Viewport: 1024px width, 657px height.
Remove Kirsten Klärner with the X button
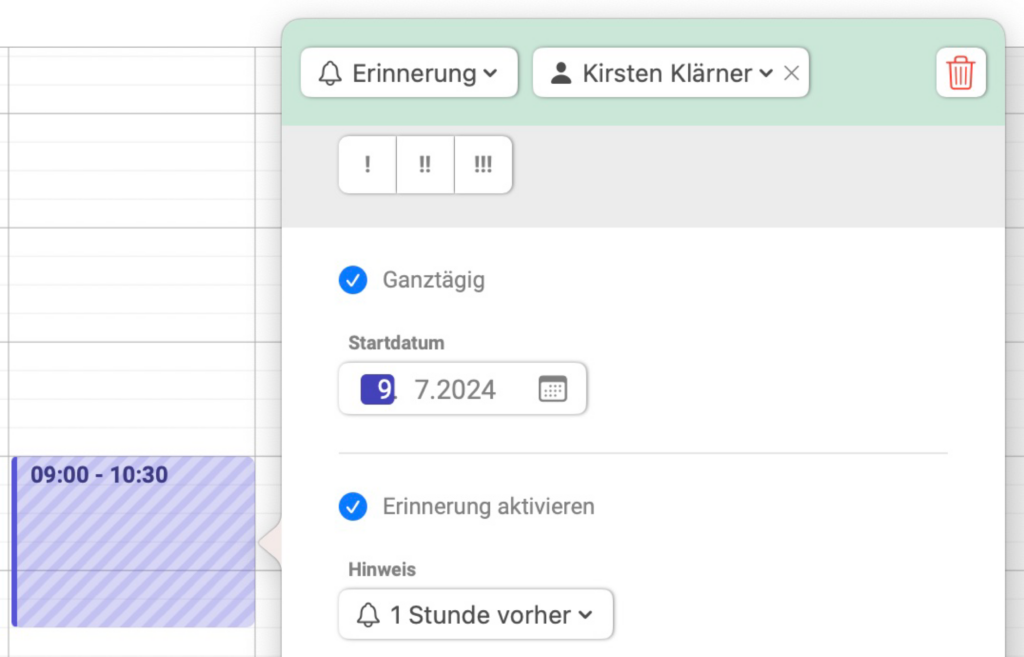[792, 72]
